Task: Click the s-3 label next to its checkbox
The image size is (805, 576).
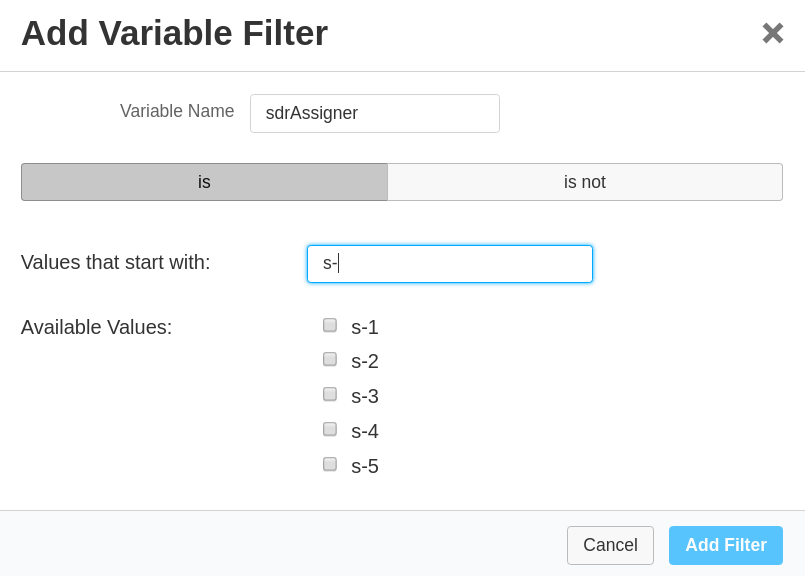Action: pyautogui.click(x=364, y=396)
